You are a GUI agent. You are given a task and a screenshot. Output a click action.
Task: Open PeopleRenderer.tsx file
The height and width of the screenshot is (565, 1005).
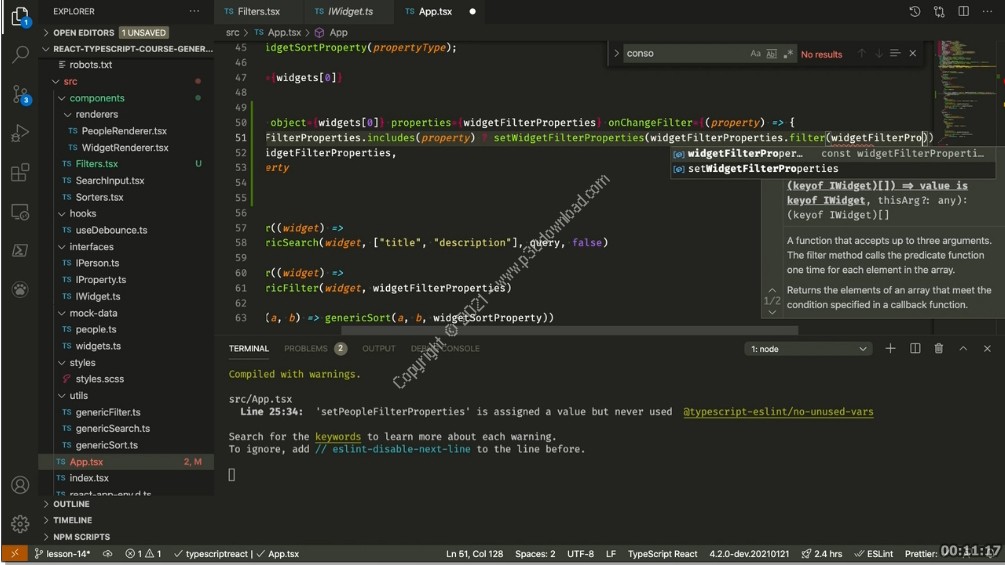click(124, 131)
